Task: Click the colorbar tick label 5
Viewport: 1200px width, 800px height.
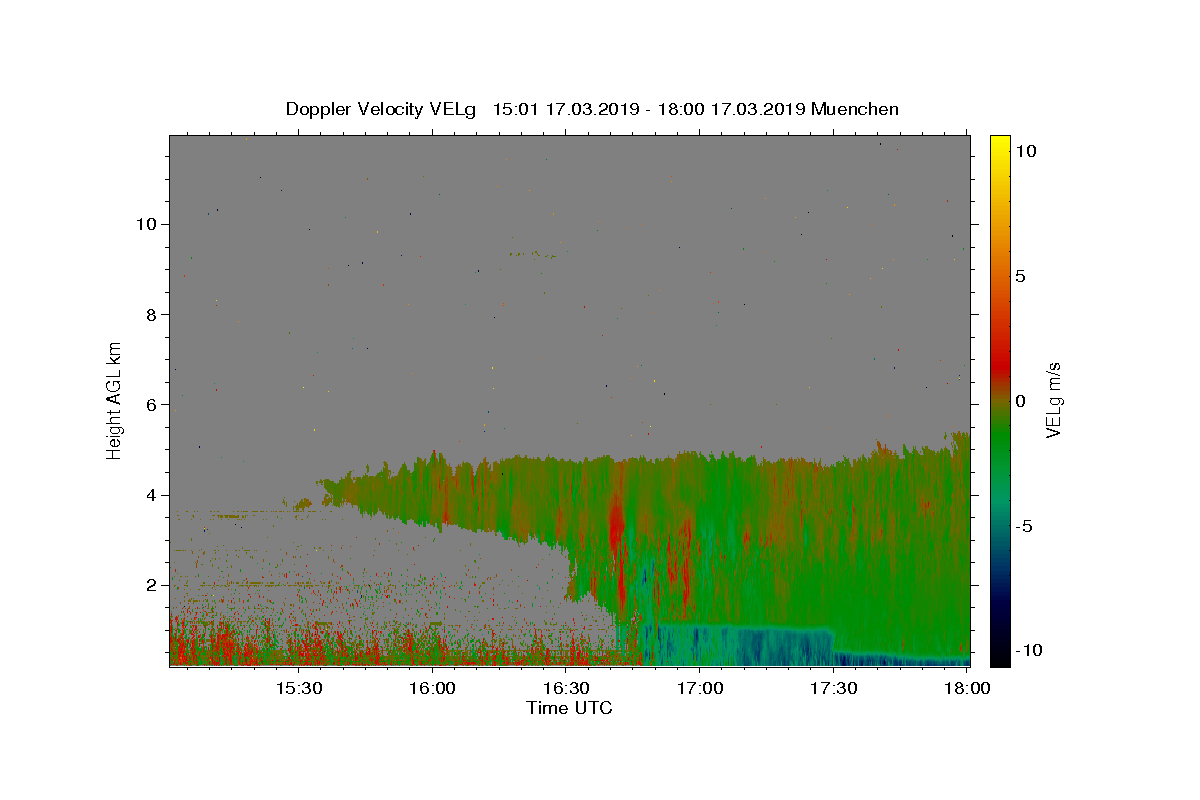Action: [x=1020, y=276]
